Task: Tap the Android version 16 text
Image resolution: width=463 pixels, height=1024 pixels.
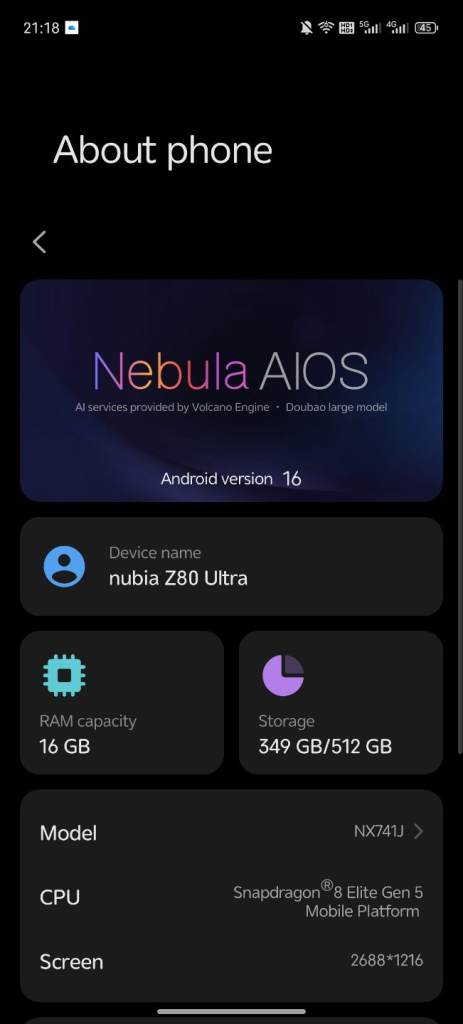Action: pyautogui.click(x=231, y=479)
